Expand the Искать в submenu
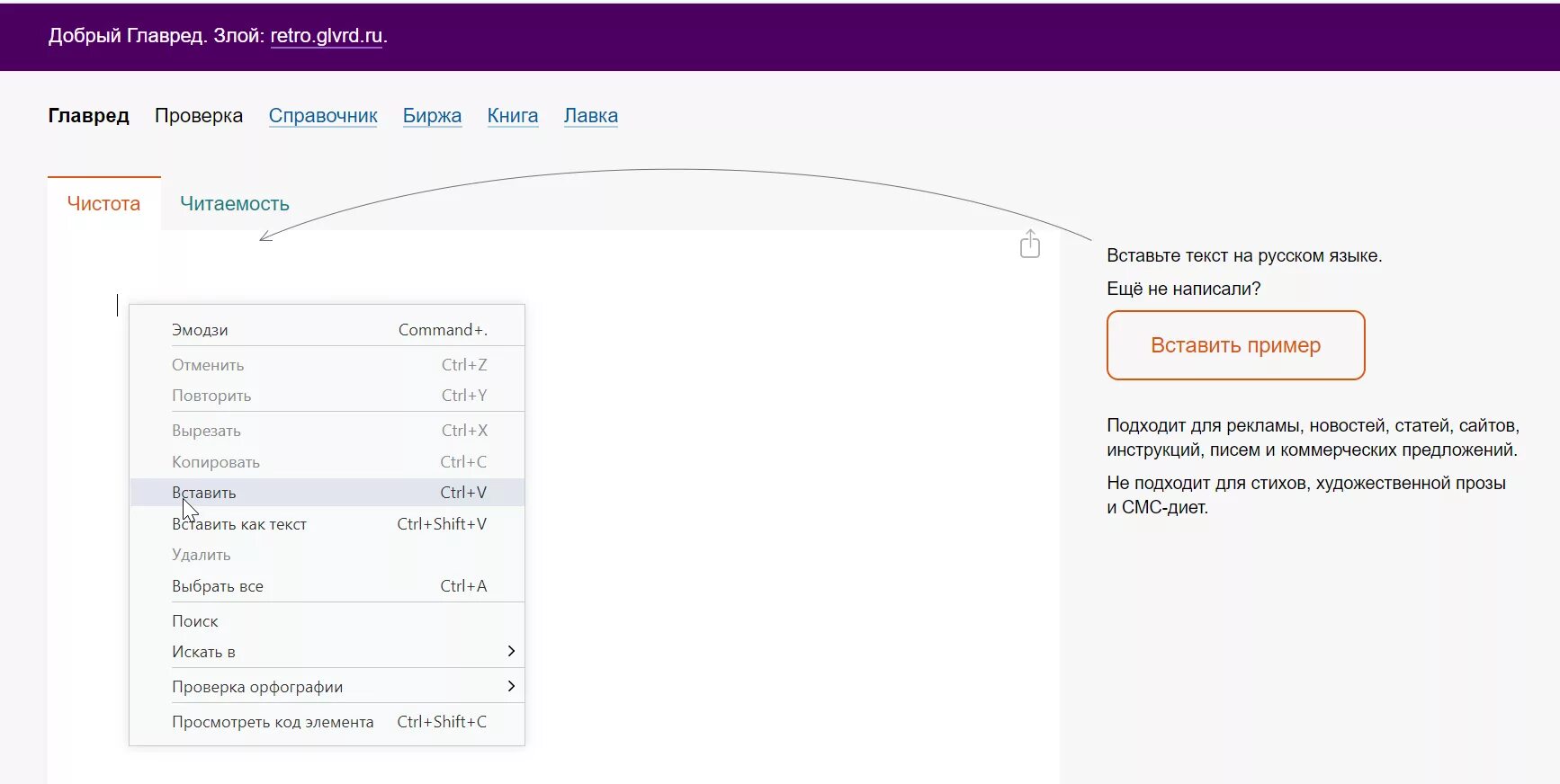This screenshot has height=784, width=1560. (327, 652)
